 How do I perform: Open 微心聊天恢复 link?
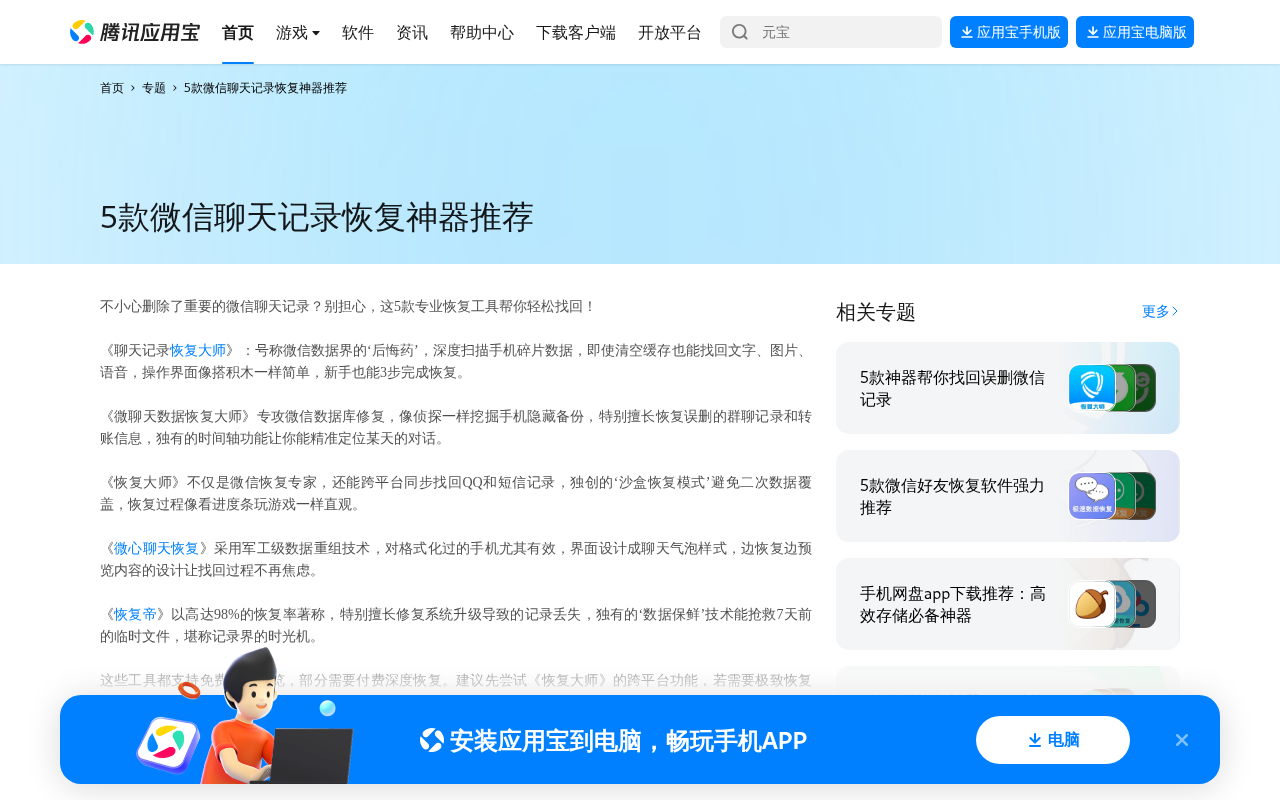pyautogui.click(x=156, y=548)
